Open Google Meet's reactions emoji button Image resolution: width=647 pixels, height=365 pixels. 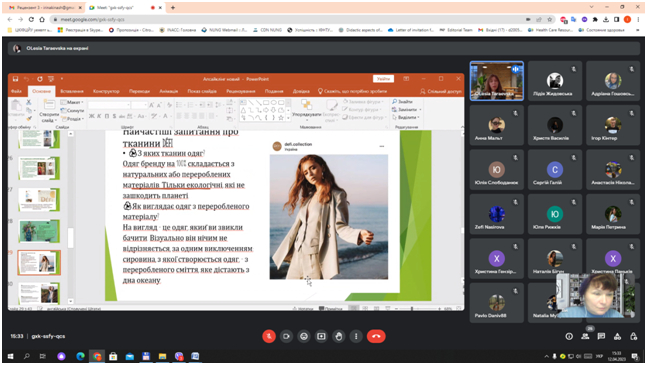point(304,336)
